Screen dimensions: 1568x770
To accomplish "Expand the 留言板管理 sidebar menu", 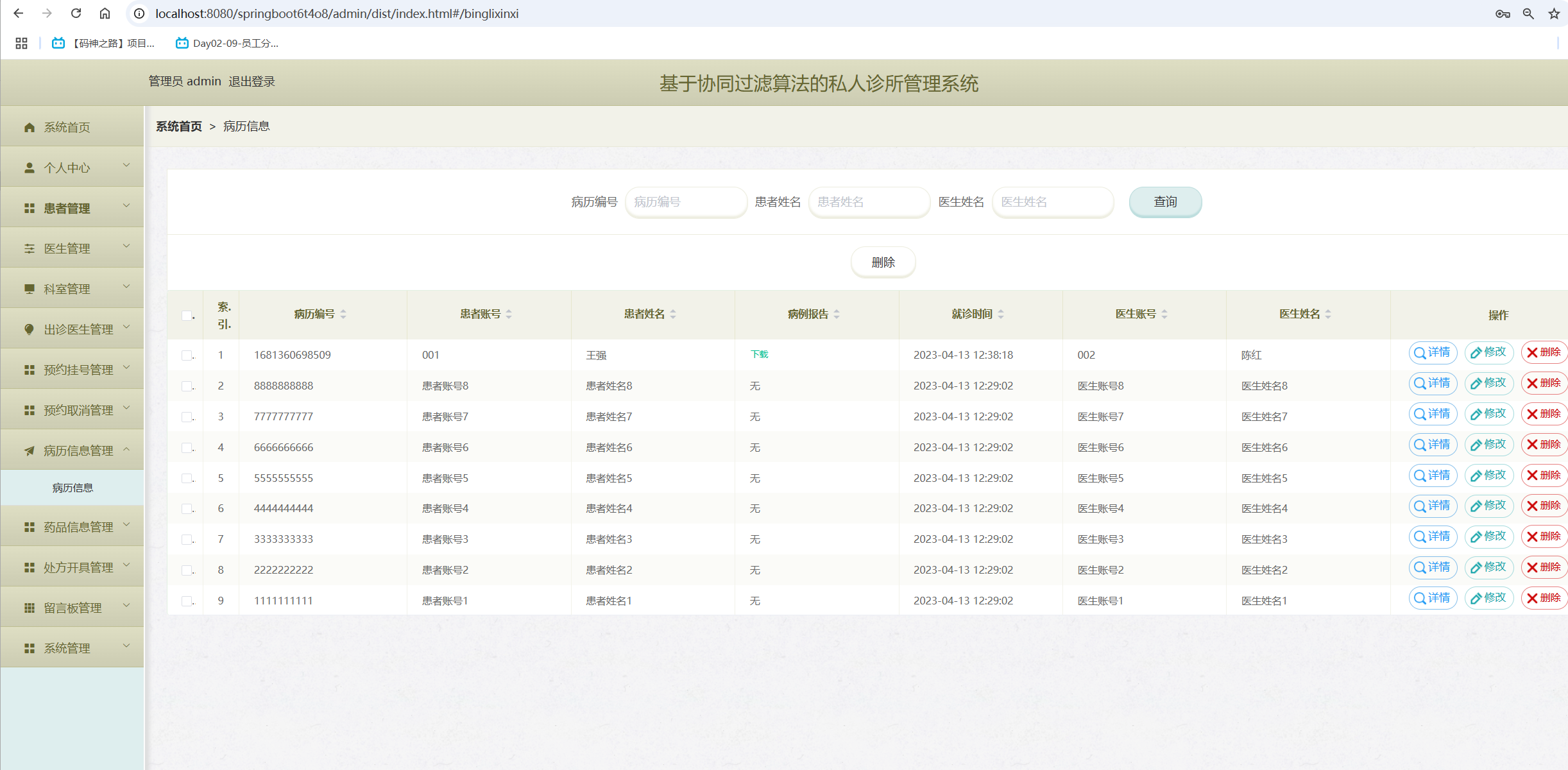I will coord(72,608).
